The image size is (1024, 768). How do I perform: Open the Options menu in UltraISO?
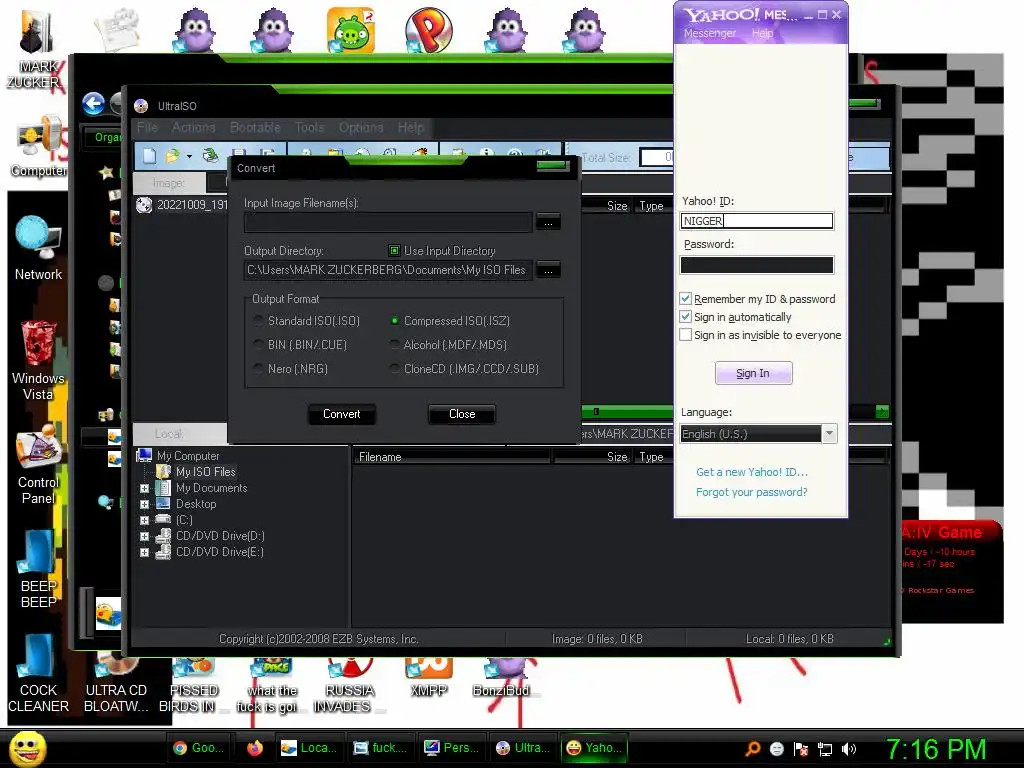pos(360,127)
